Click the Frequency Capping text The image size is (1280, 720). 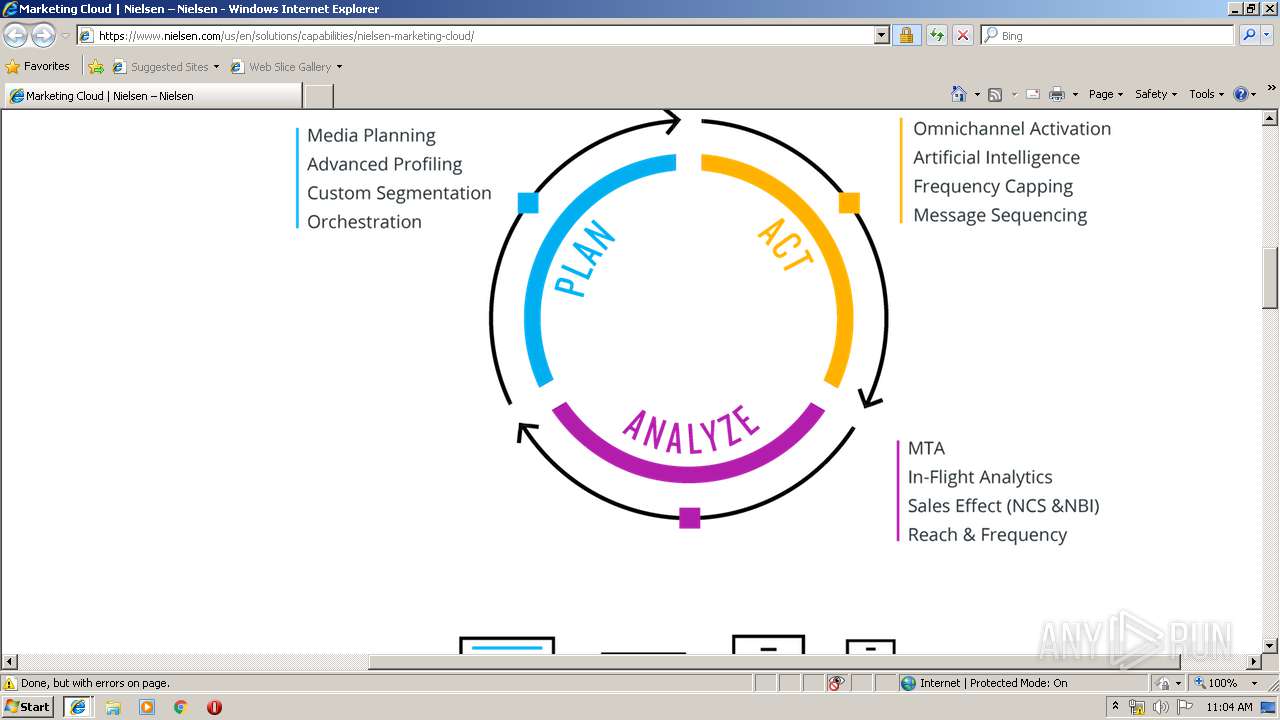click(993, 187)
